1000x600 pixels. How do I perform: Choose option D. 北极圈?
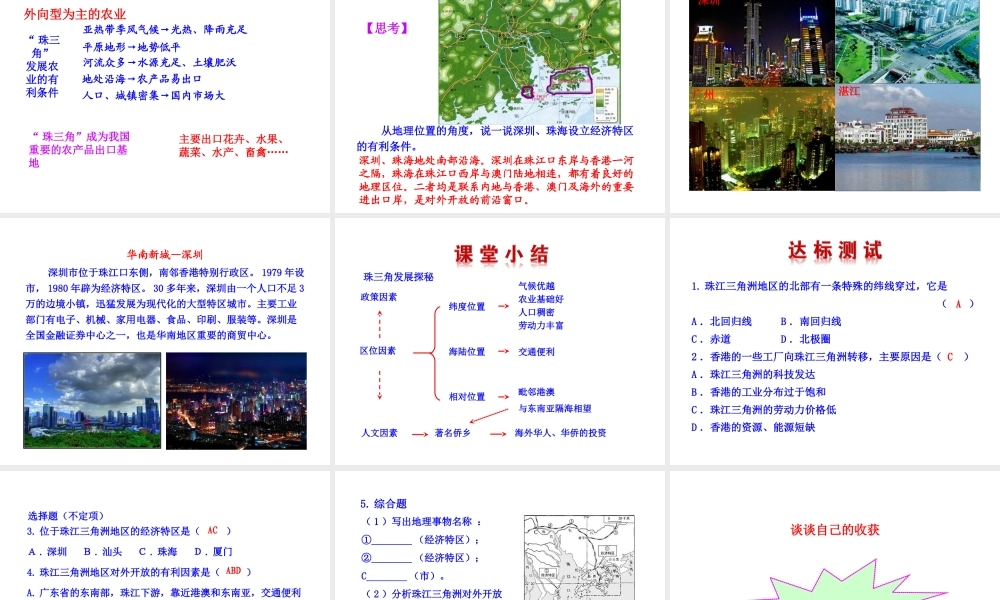pyautogui.click(x=805, y=339)
